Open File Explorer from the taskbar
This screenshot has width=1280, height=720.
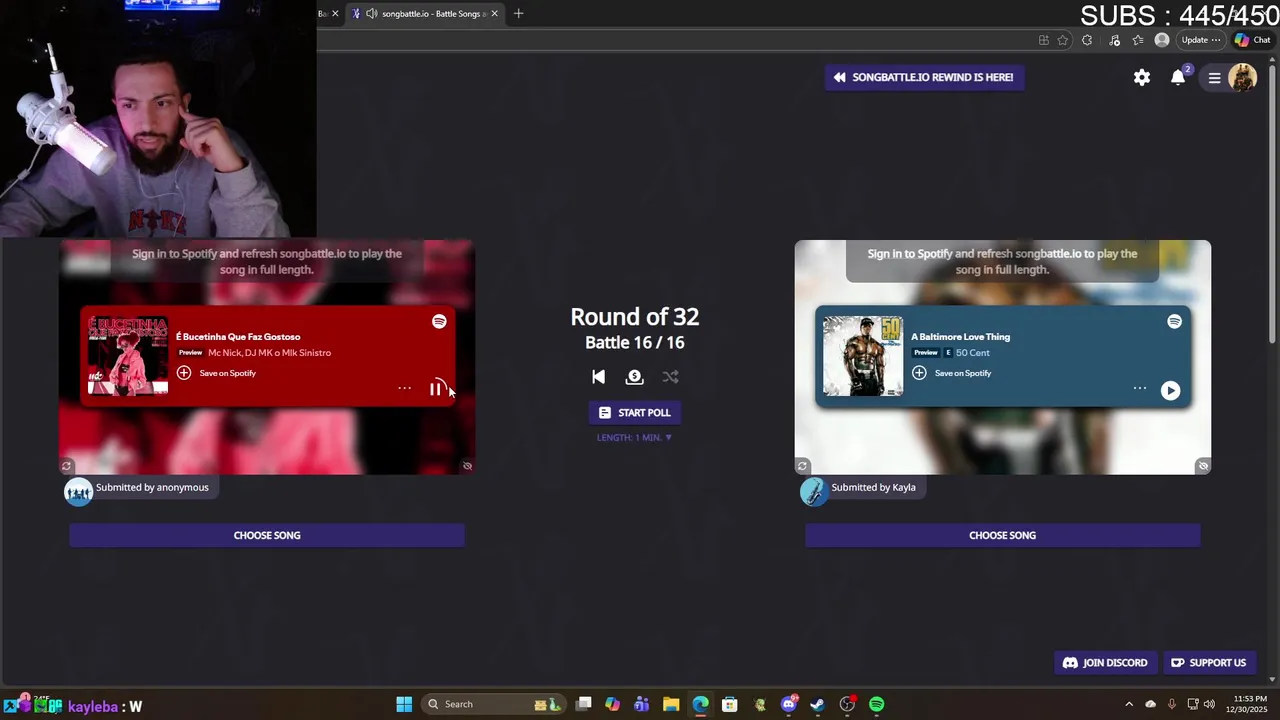pyautogui.click(x=671, y=704)
